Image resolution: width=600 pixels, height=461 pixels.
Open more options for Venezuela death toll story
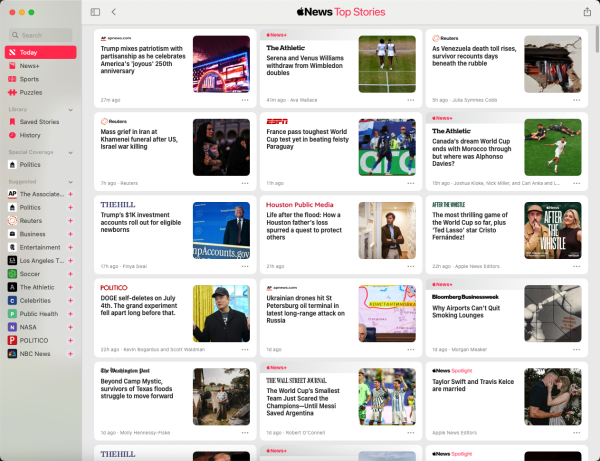576,100
